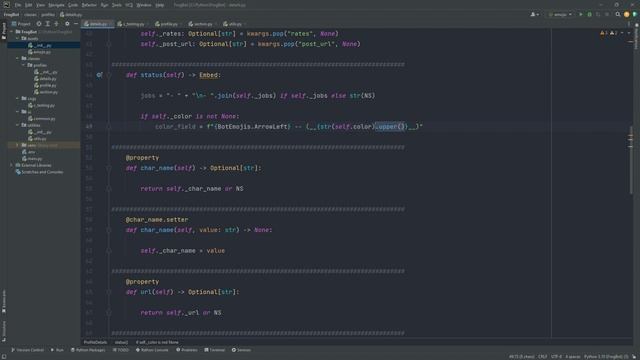Click the override gutter icon beside status method
This screenshot has width=640, height=360.
[x=99, y=75]
